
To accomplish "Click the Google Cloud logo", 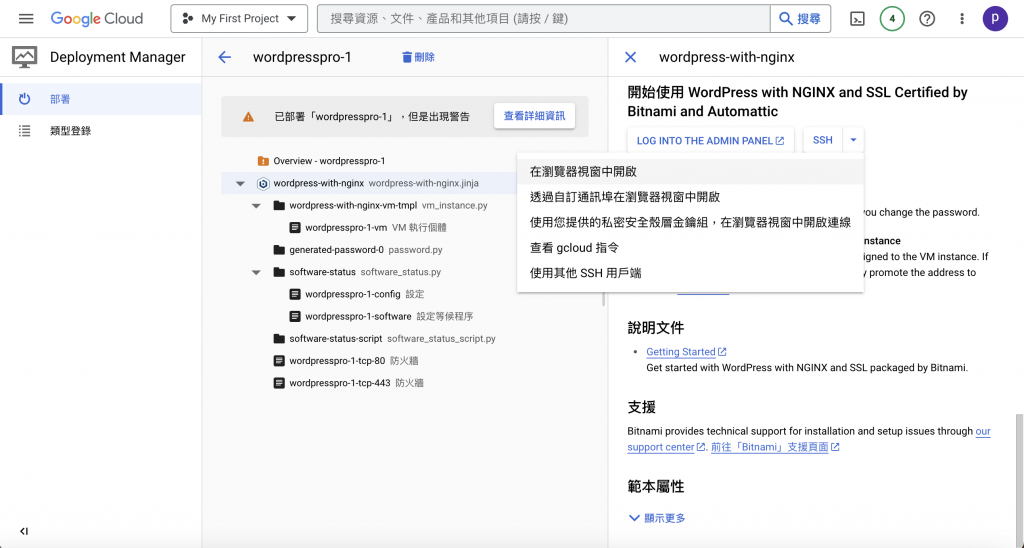I will [97, 18].
